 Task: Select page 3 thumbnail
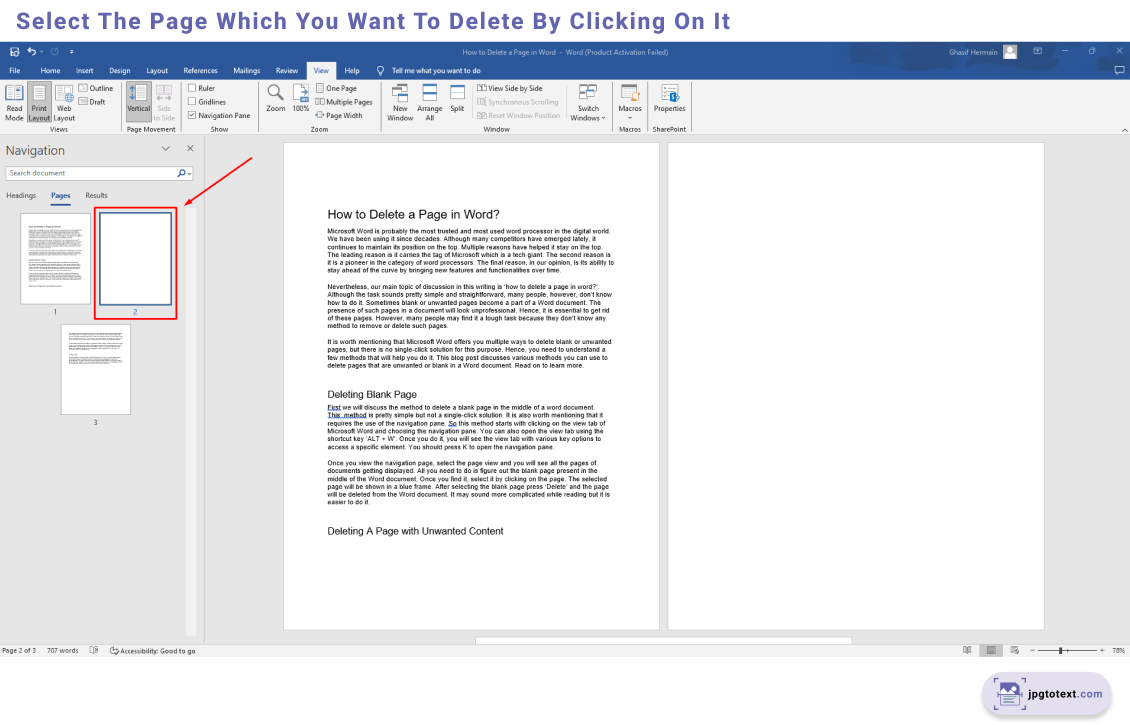pyautogui.click(x=96, y=369)
